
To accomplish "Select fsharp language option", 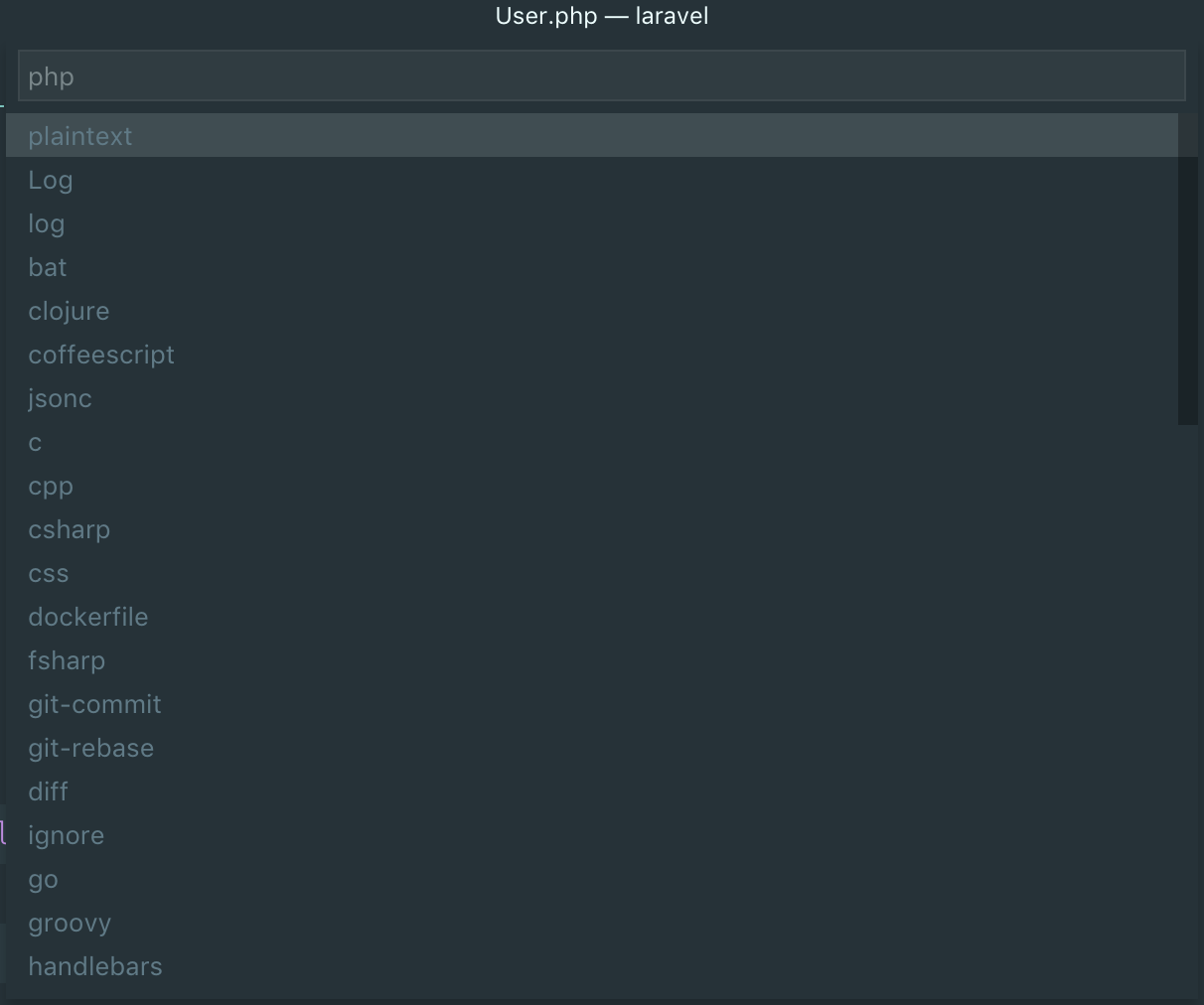I will tap(67, 660).
